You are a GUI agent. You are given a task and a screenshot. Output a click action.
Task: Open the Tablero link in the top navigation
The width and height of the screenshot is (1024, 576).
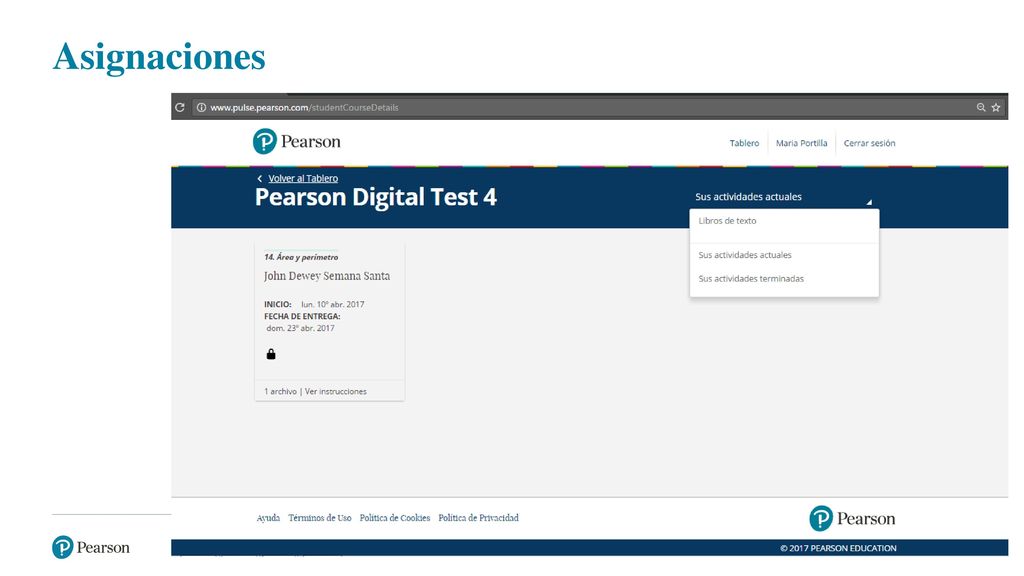pos(744,143)
